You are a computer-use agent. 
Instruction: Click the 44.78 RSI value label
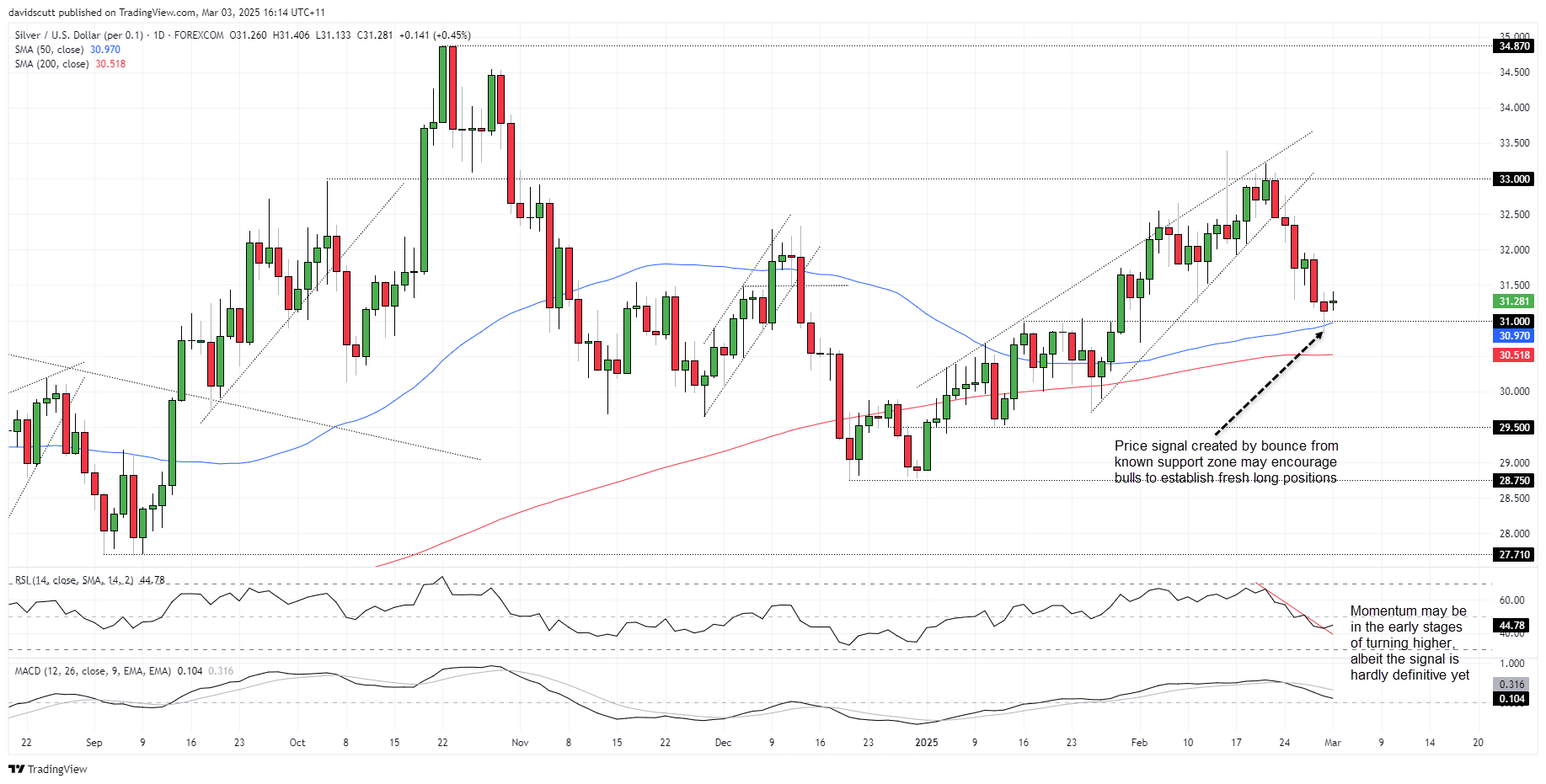point(1511,625)
